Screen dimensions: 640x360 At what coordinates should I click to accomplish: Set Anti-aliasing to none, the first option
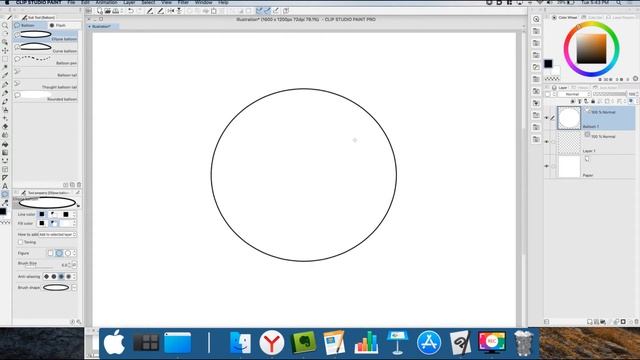tap(46, 276)
